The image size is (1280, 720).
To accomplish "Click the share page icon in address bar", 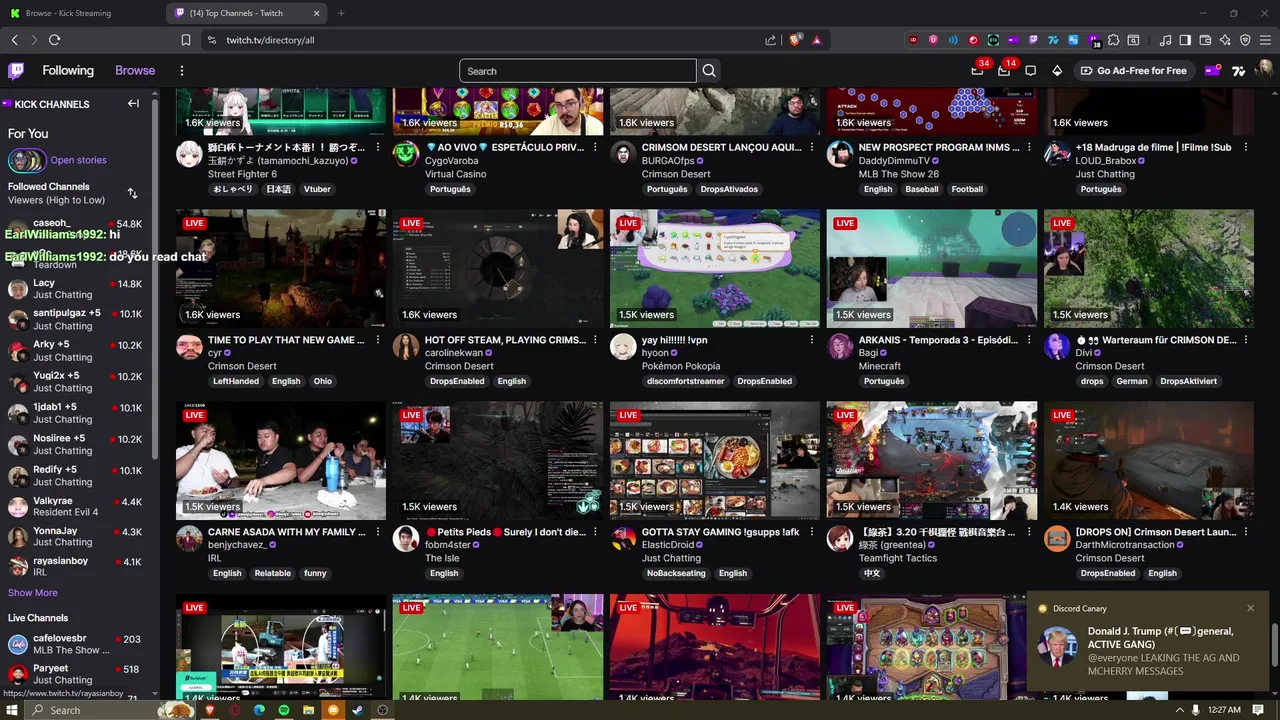I will pos(770,40).
